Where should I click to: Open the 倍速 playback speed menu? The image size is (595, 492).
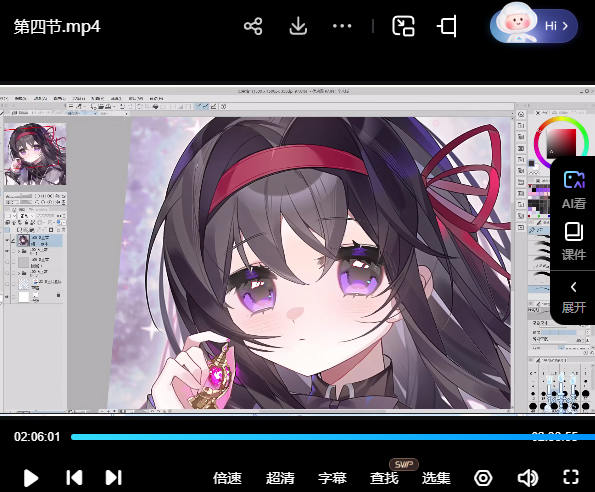pyautogui.click(x=227, y=478)
